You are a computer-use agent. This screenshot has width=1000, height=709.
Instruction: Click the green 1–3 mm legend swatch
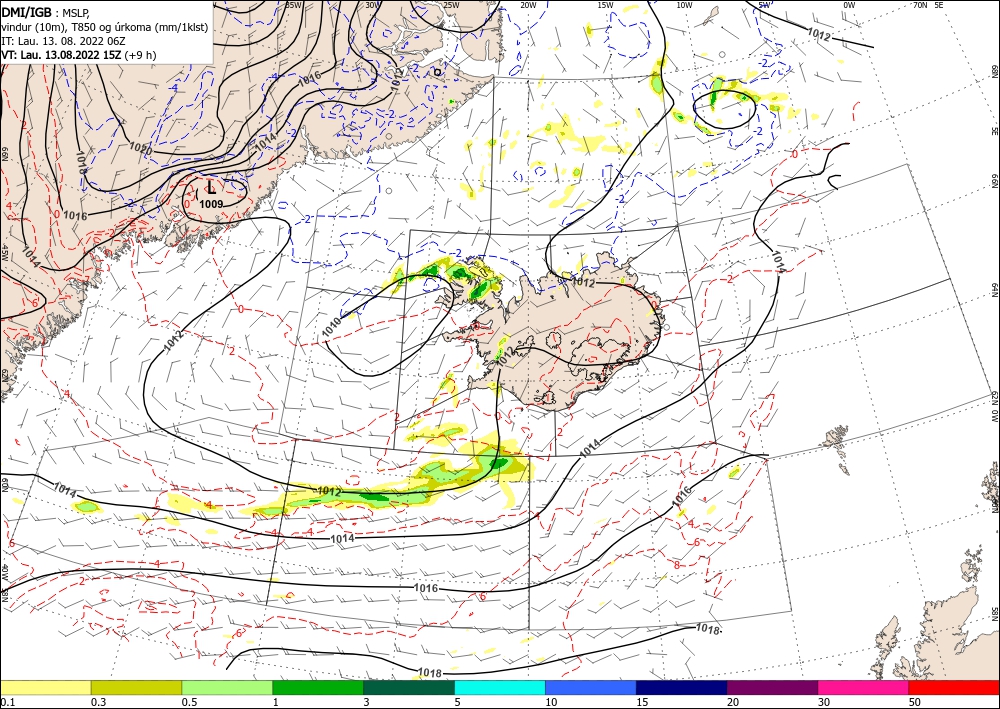[x=318, y=687]
